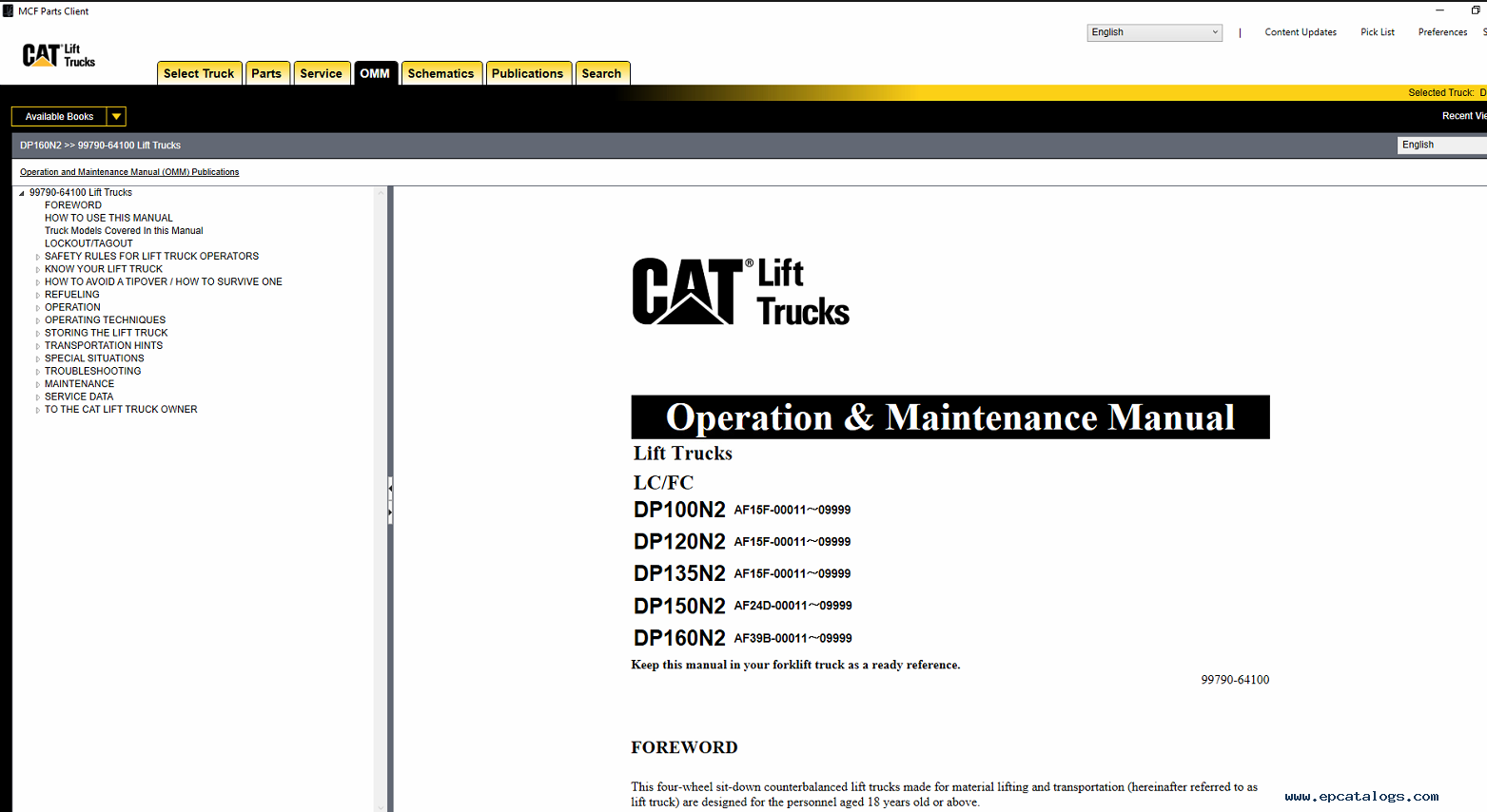The width and height of the screenshot is (1487, 812).
Task: Expand the SERVICE DATA node
Action: pyautogui.click(x=38, y=397)
